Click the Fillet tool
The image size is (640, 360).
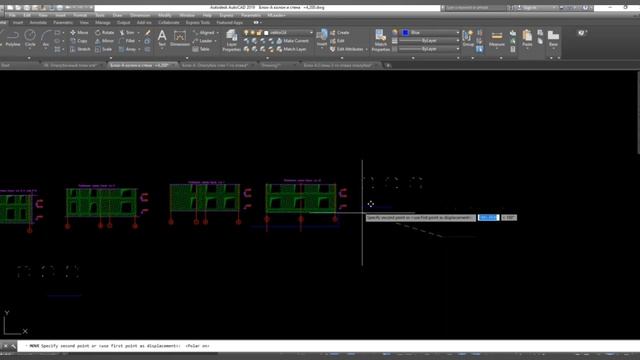(x=127, y=41)
